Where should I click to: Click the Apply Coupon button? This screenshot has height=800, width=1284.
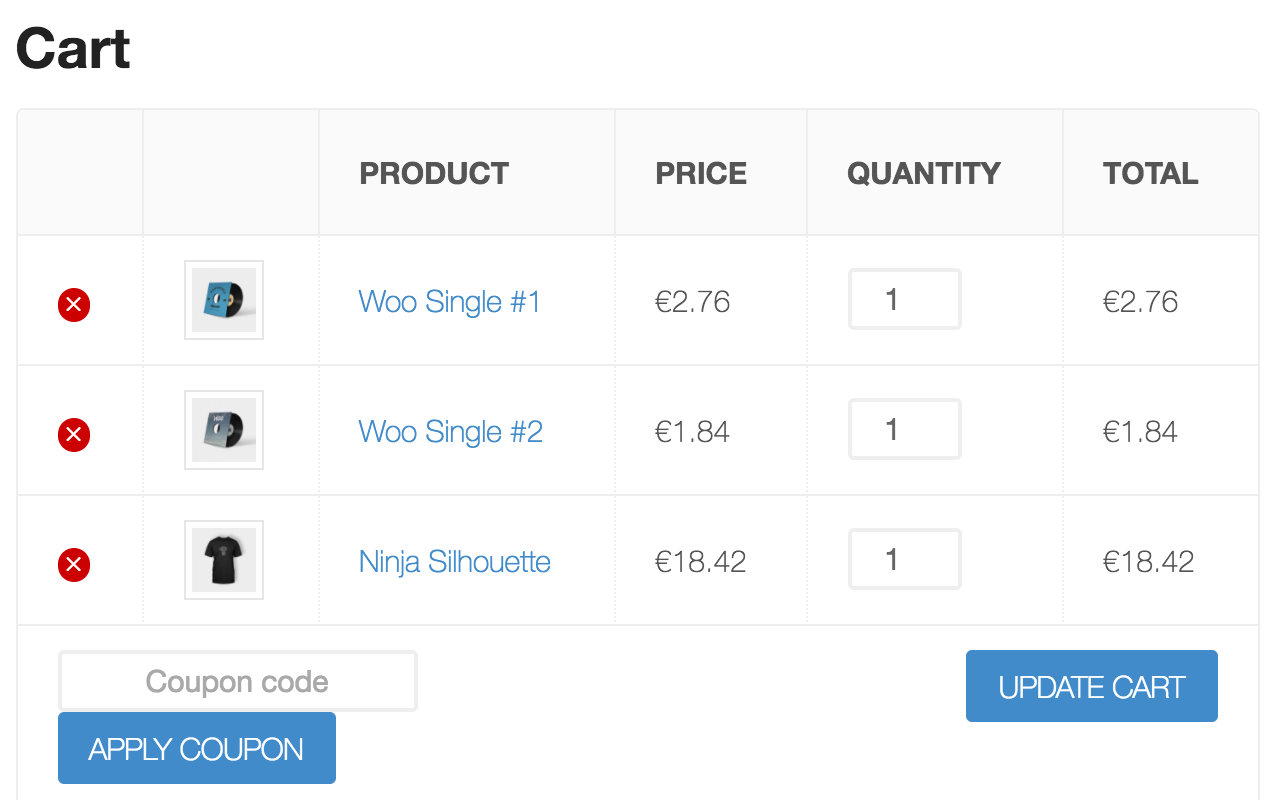[196, 747]
